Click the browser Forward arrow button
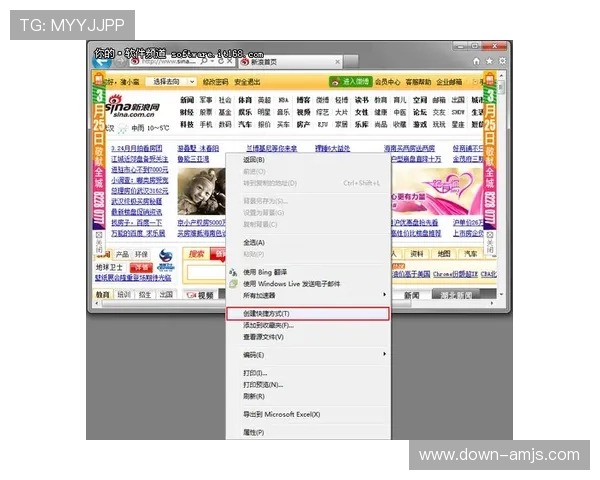 pyautogui.click(x=121, y=62)
